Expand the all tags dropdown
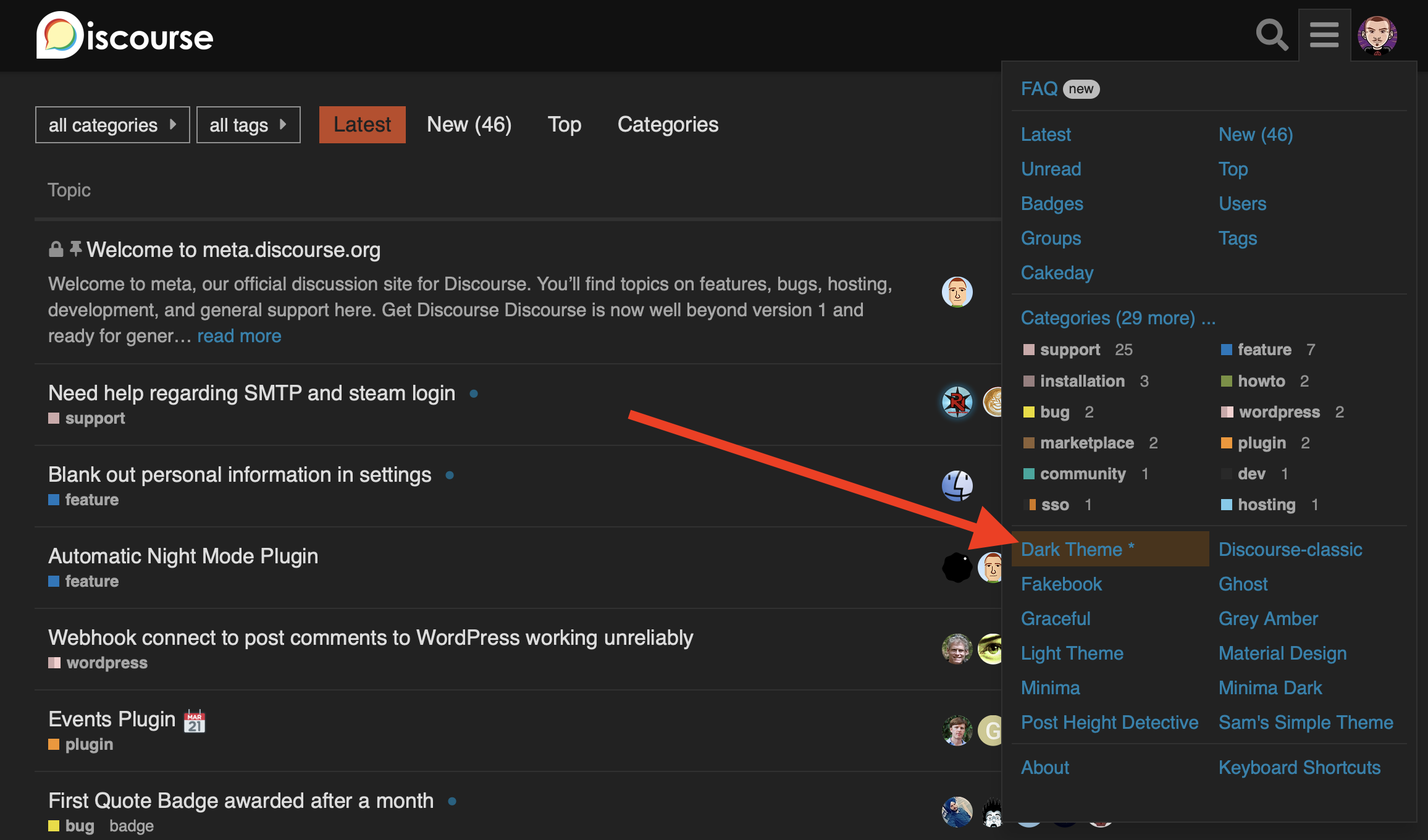 pos(248,125)
